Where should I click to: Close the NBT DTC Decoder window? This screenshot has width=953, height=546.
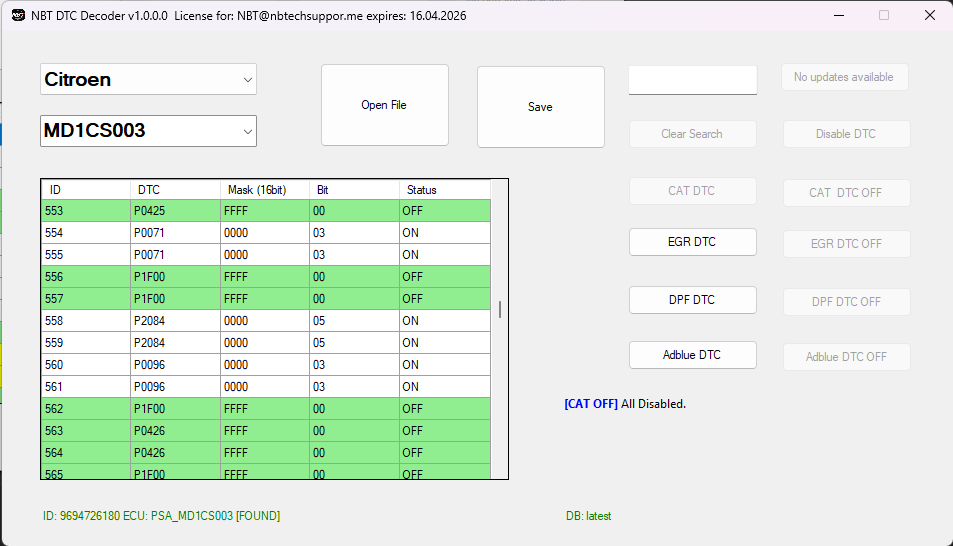click(x=930, y=15)
